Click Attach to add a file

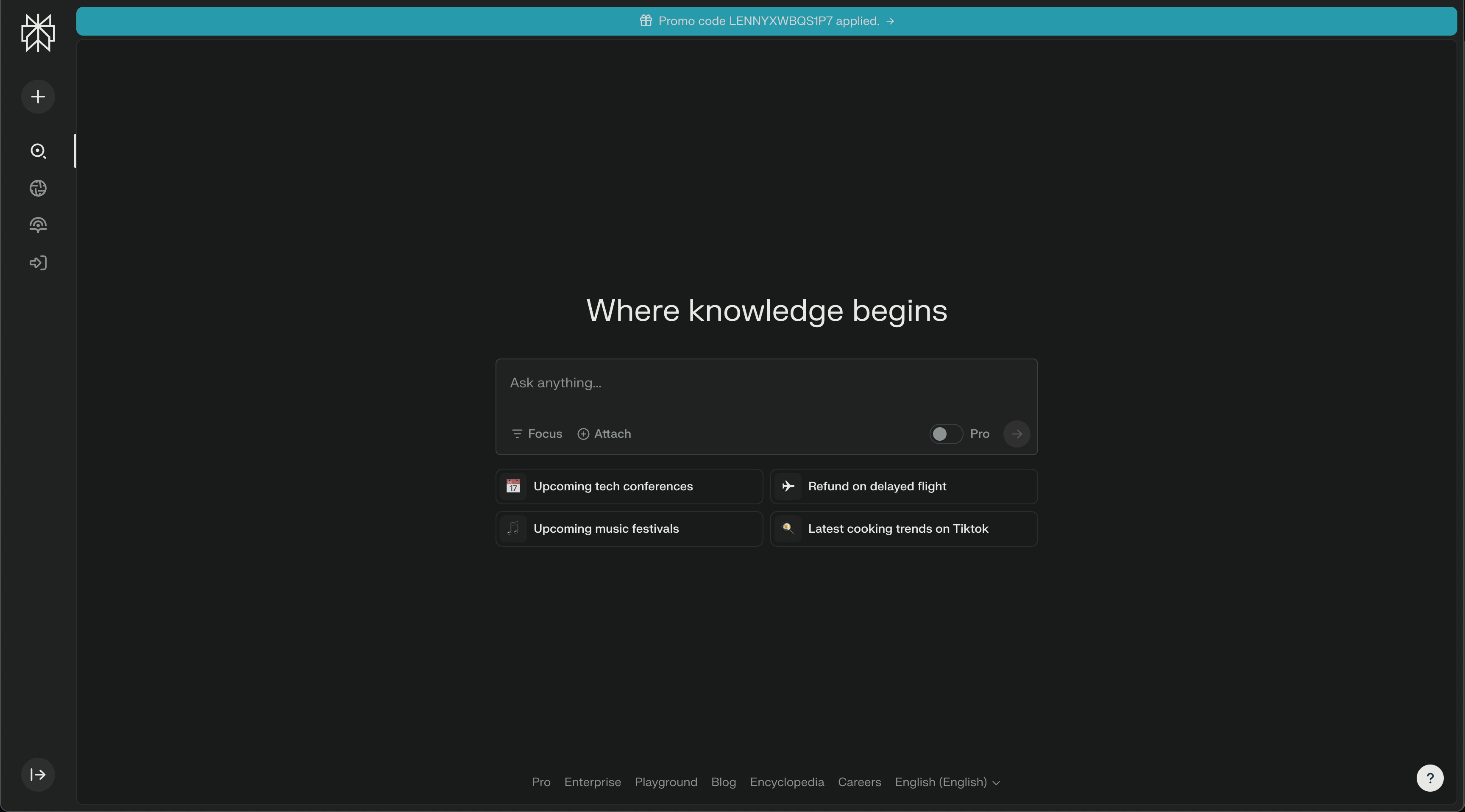click(x=604, y=434)
